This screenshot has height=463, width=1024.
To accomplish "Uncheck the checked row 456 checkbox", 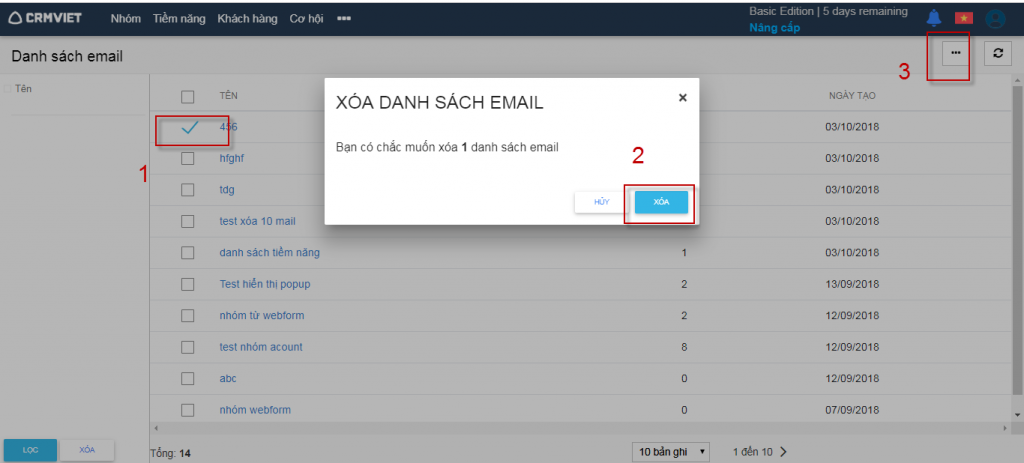I will pyautogui.click(x=188, y=127).
